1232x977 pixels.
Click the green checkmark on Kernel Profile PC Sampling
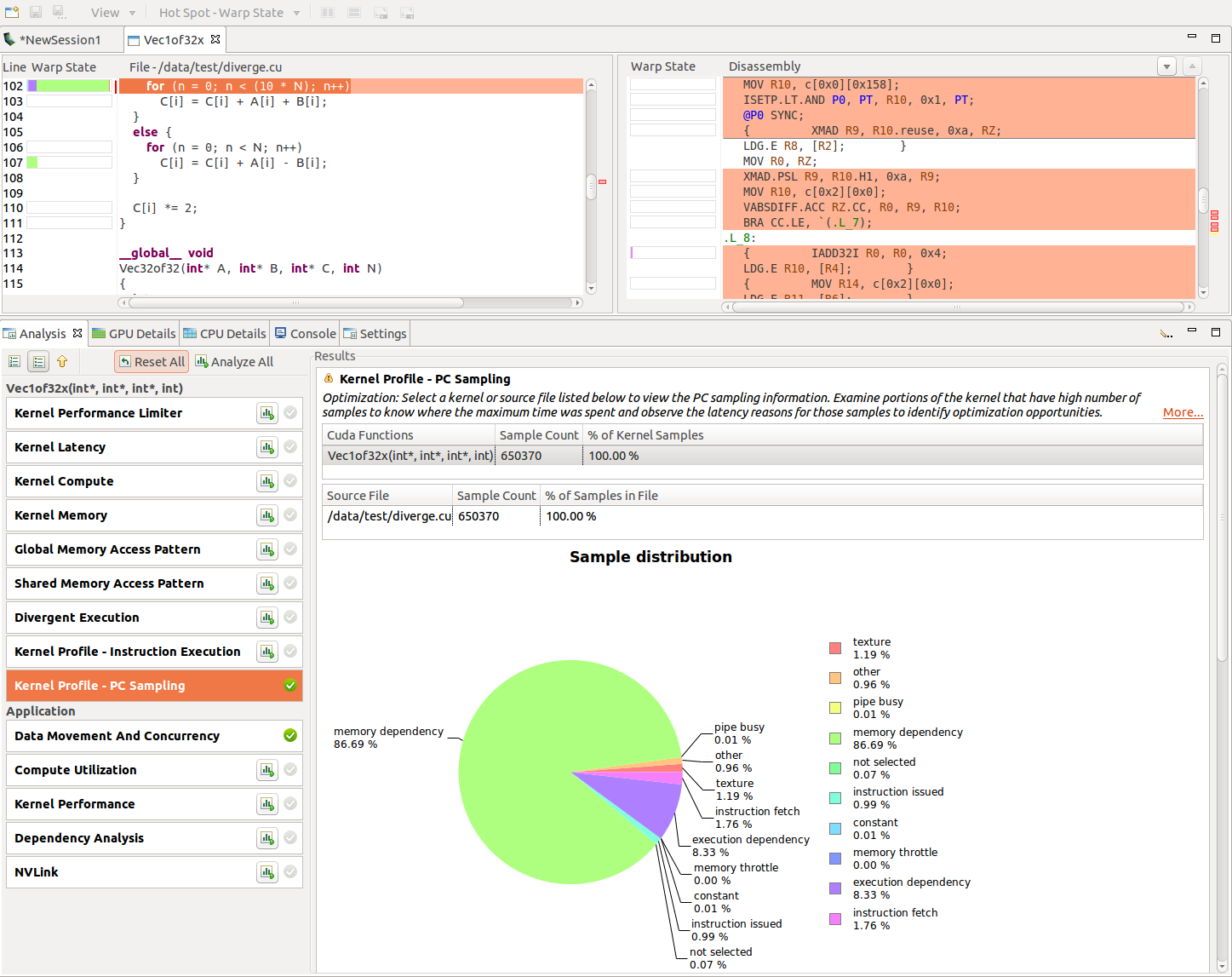pos(290,685)
